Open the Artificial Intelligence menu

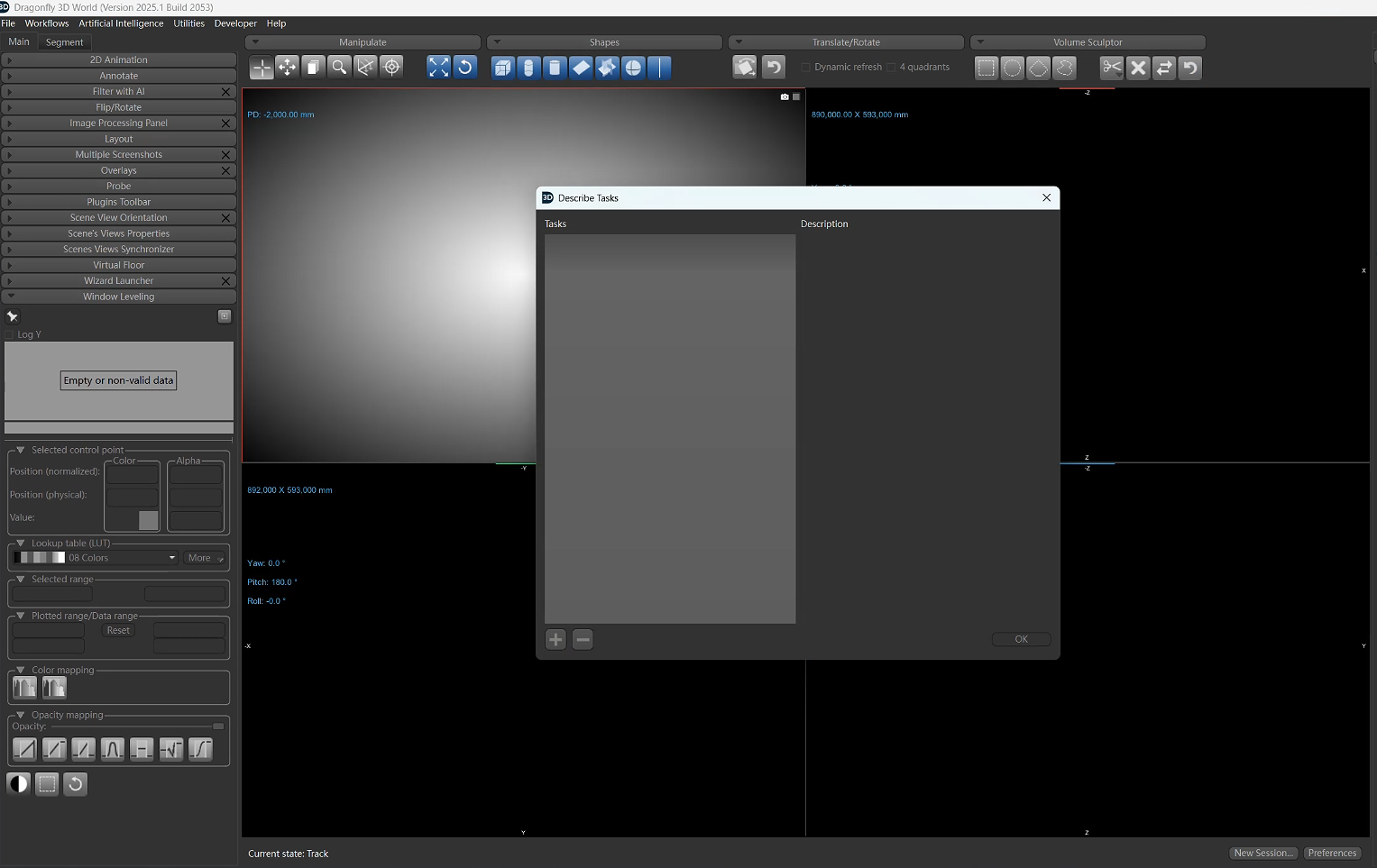(121, 23)
